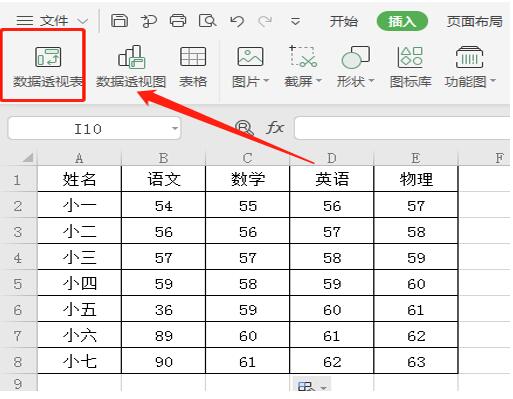The height and width of the screenshot is (399, 513).
Task: Open print preview icon
Action: click(207, 21)
